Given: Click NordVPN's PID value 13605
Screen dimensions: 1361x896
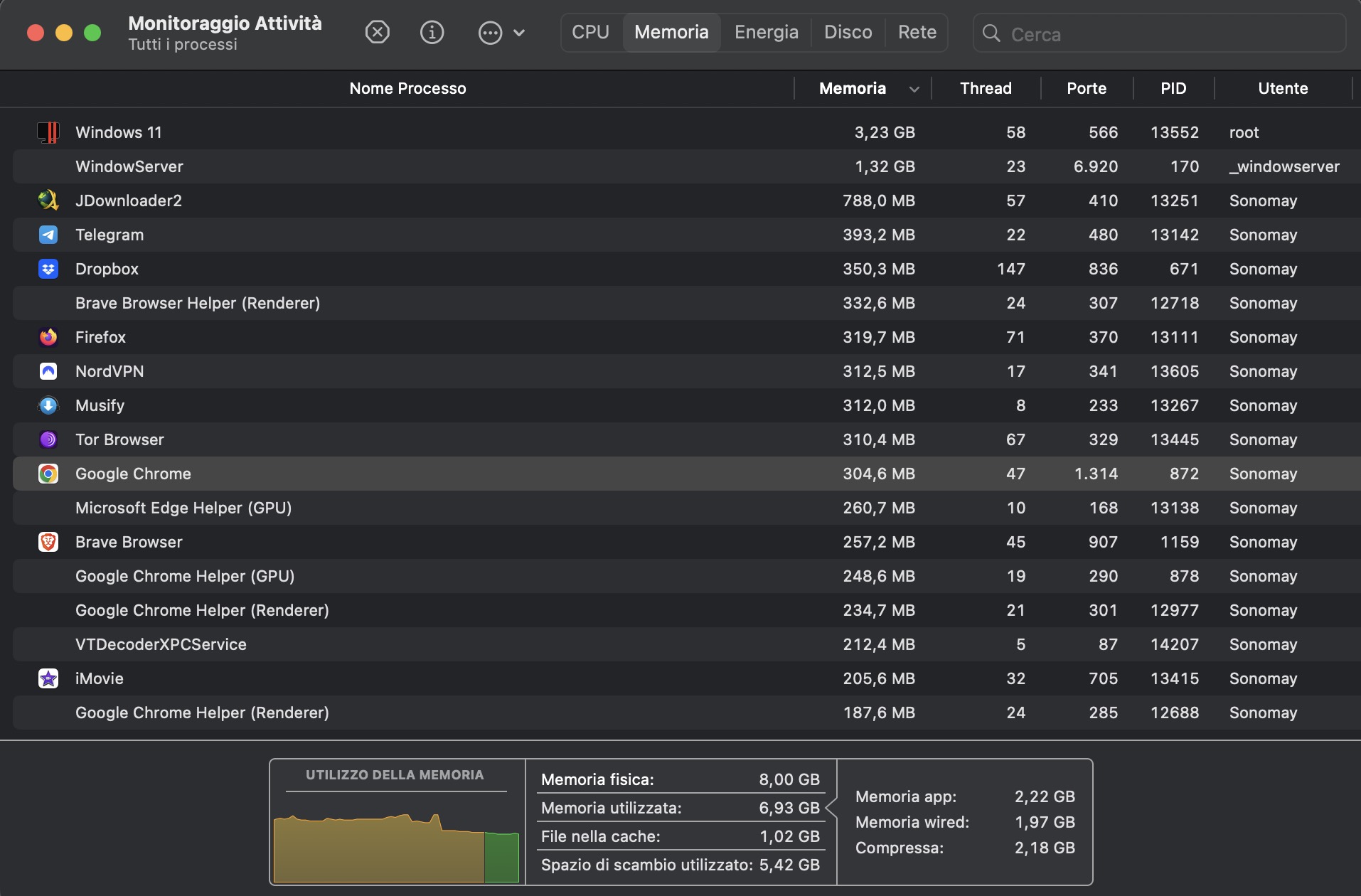Looking at the screenshot, I should tap(1175, 371).
